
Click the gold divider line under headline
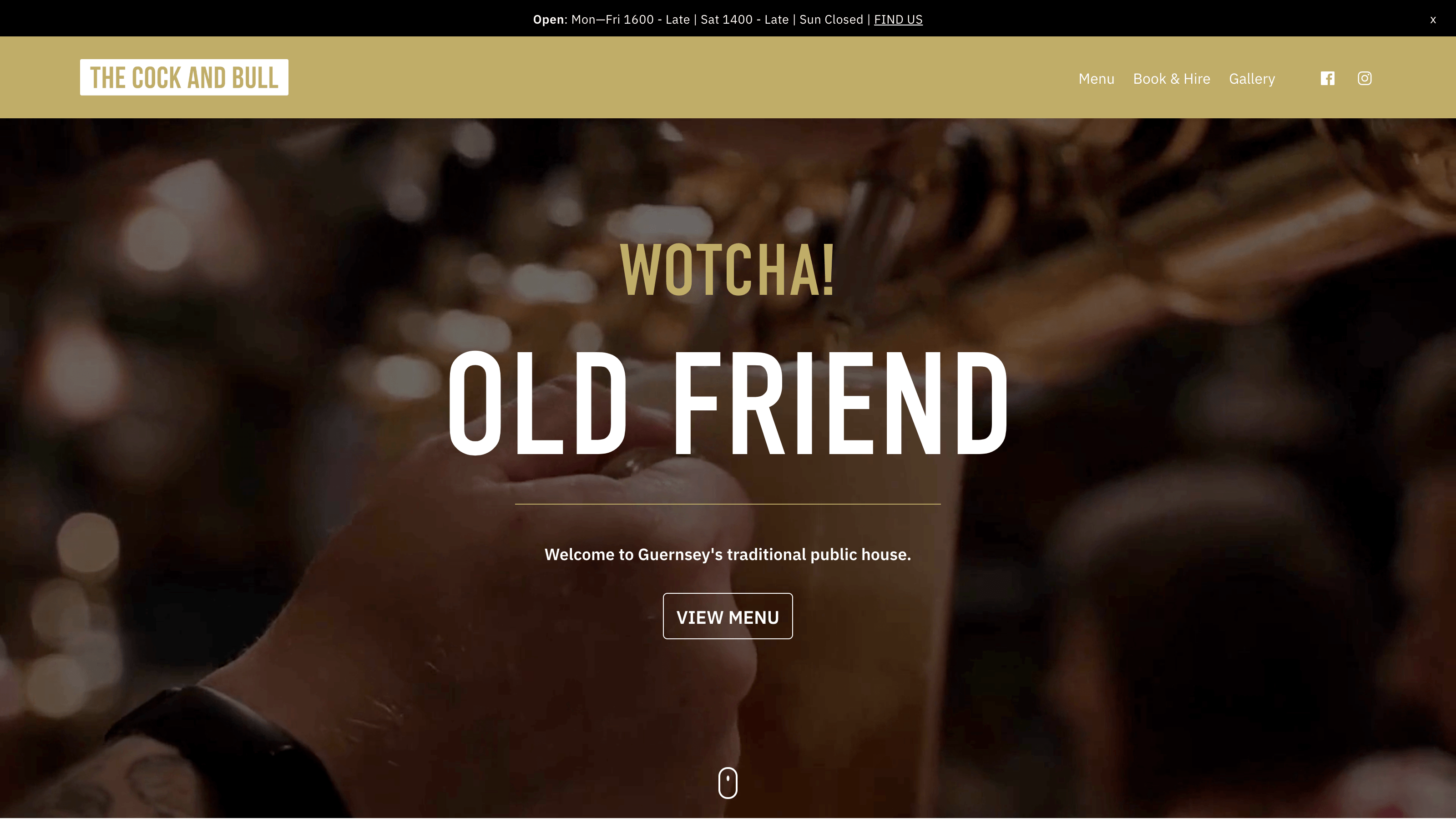tap(728, 504)
